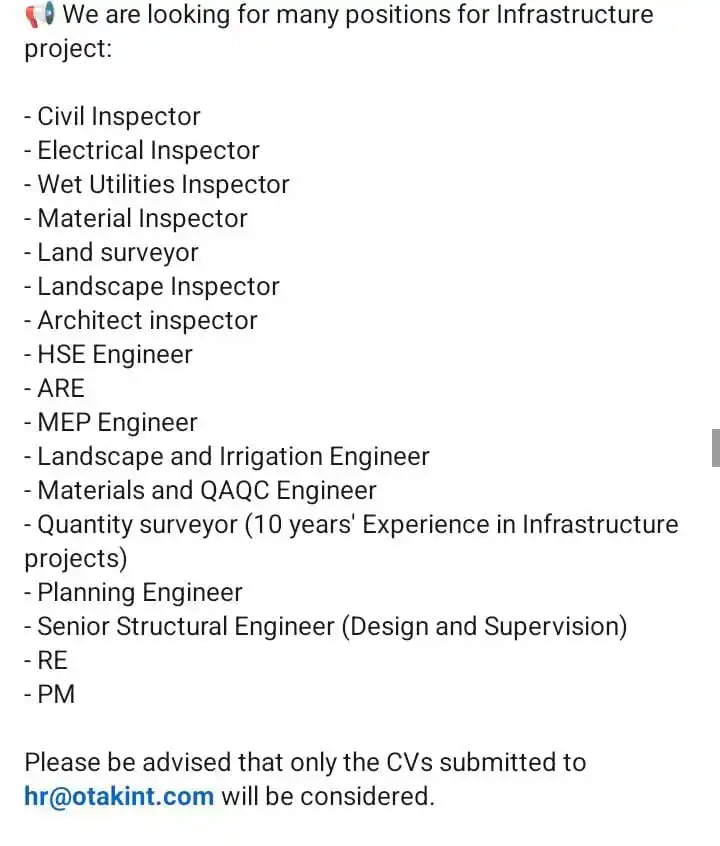Click the 'Landscape Inspector' line

click(152, 287)
